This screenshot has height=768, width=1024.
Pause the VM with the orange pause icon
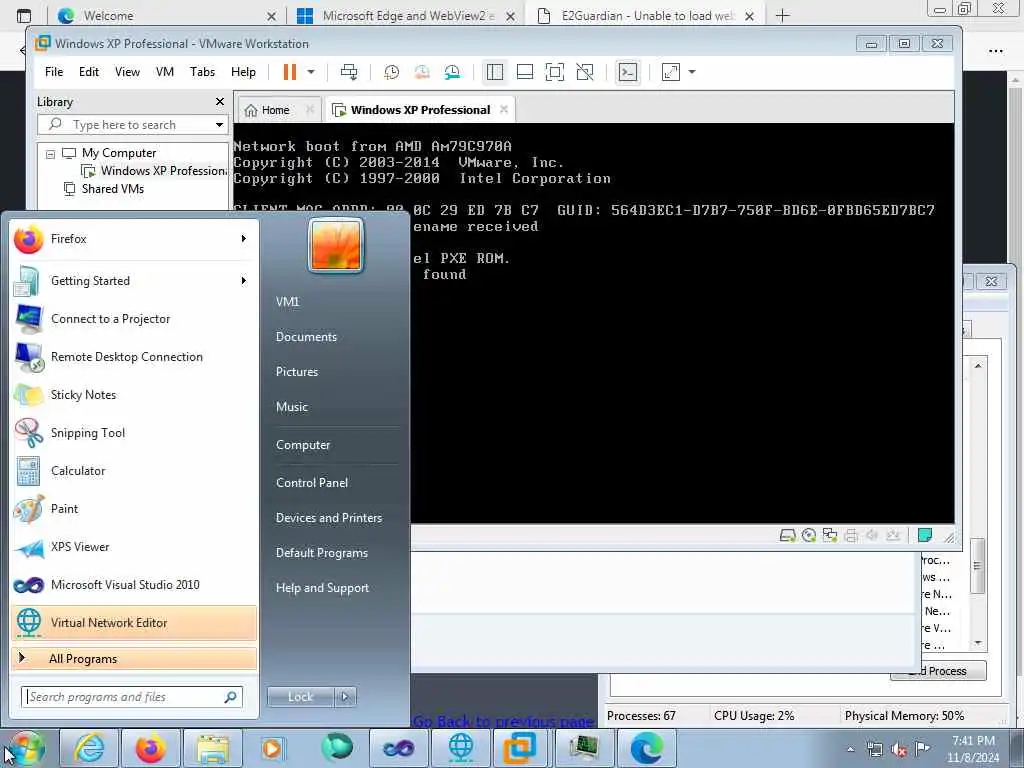click(x=289, y=72)
